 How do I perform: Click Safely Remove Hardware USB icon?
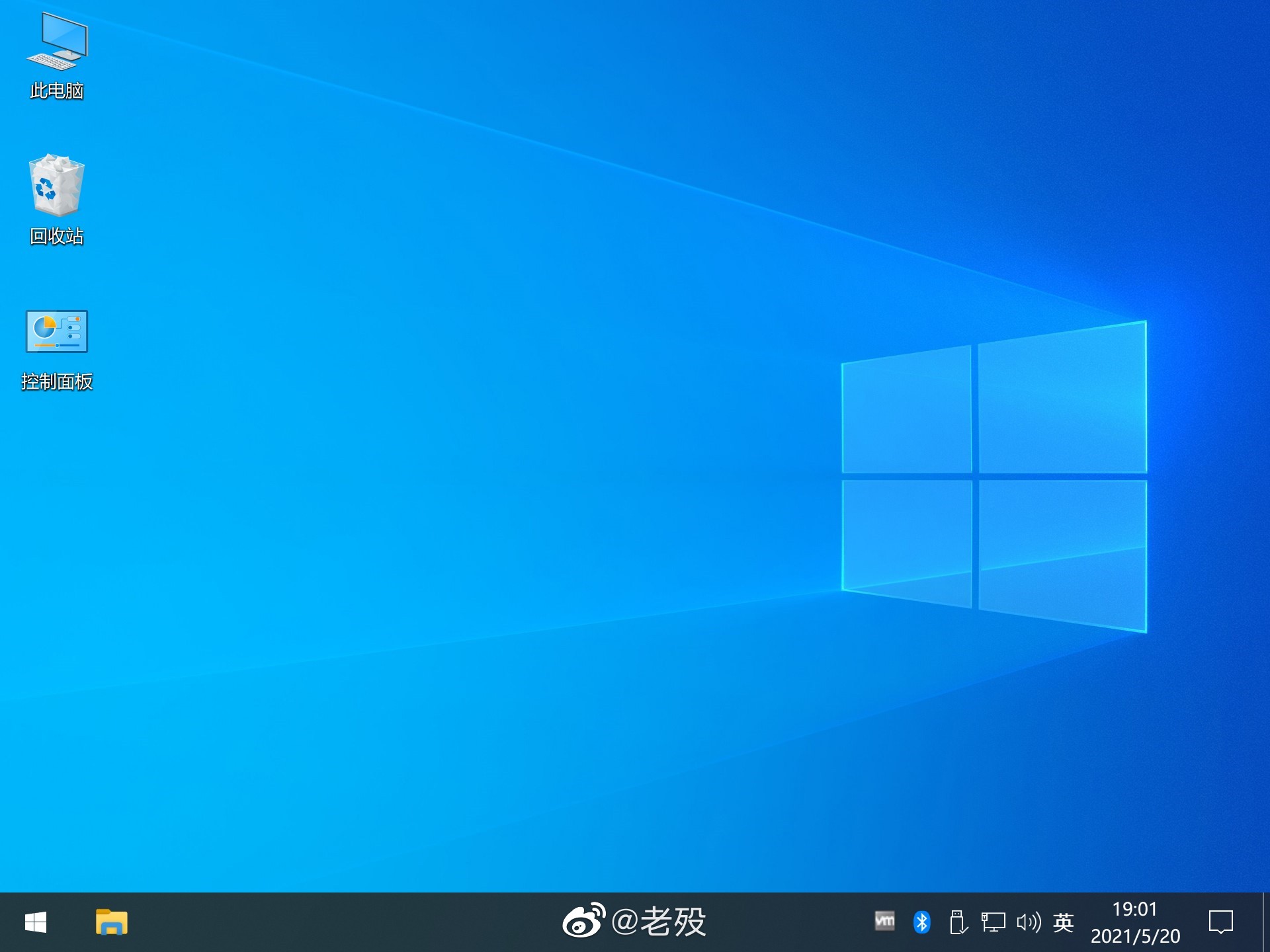coord(958,922)
